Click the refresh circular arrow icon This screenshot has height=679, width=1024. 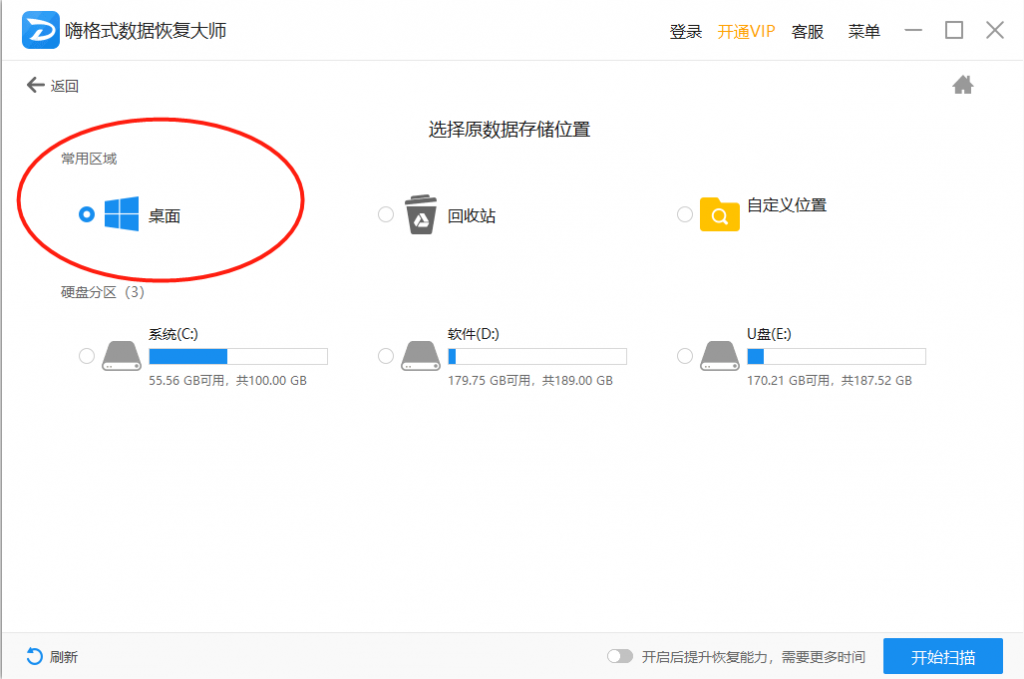click(35, 656)
